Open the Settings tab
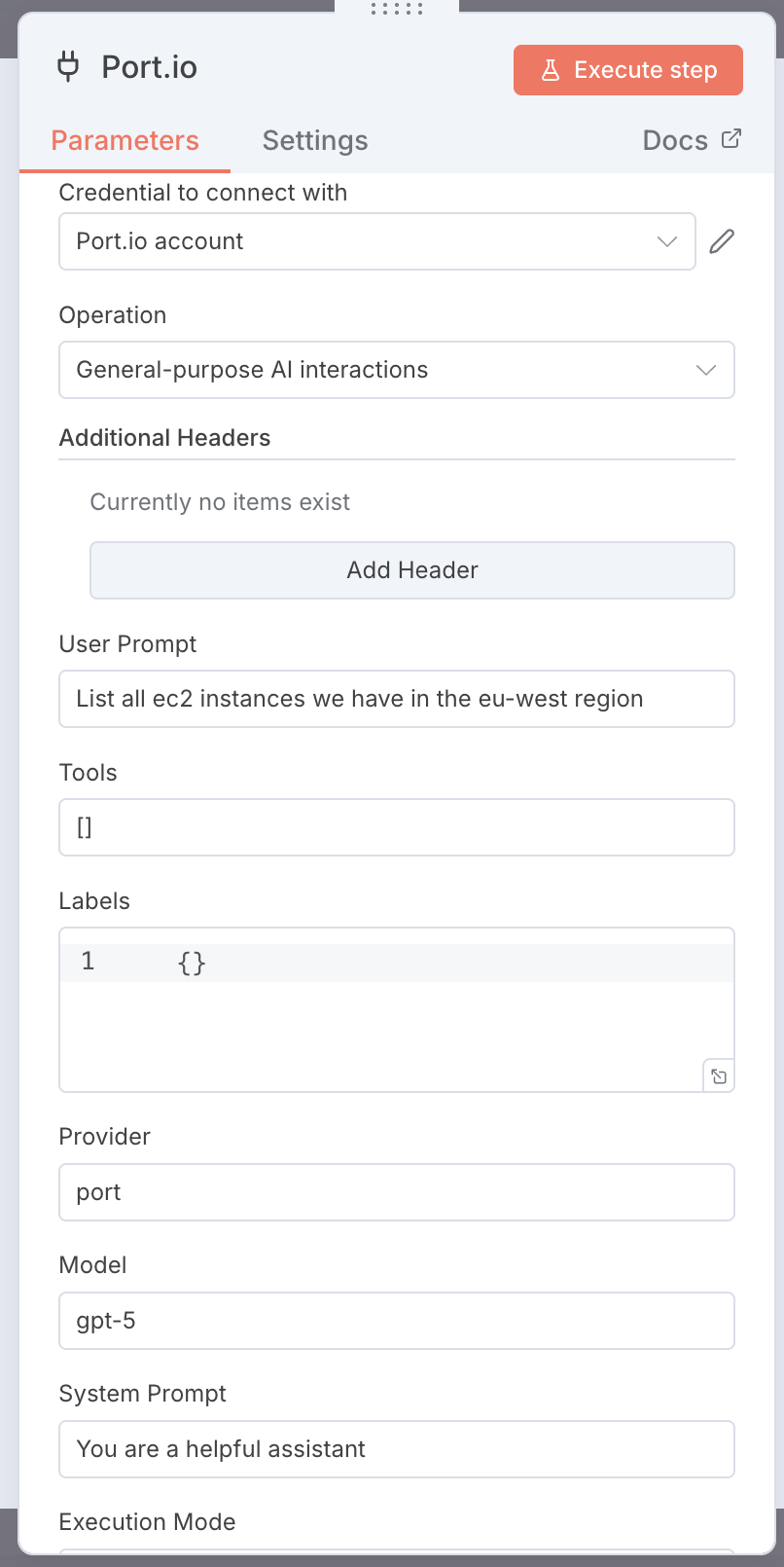Screen dimensions: 784x1567 (x=315, y=141)
